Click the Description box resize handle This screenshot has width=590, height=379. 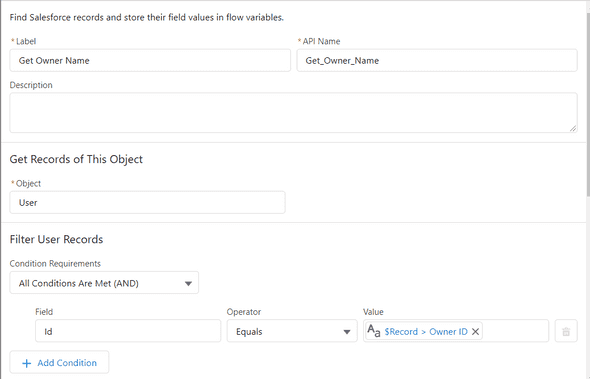tap(572, 128)
